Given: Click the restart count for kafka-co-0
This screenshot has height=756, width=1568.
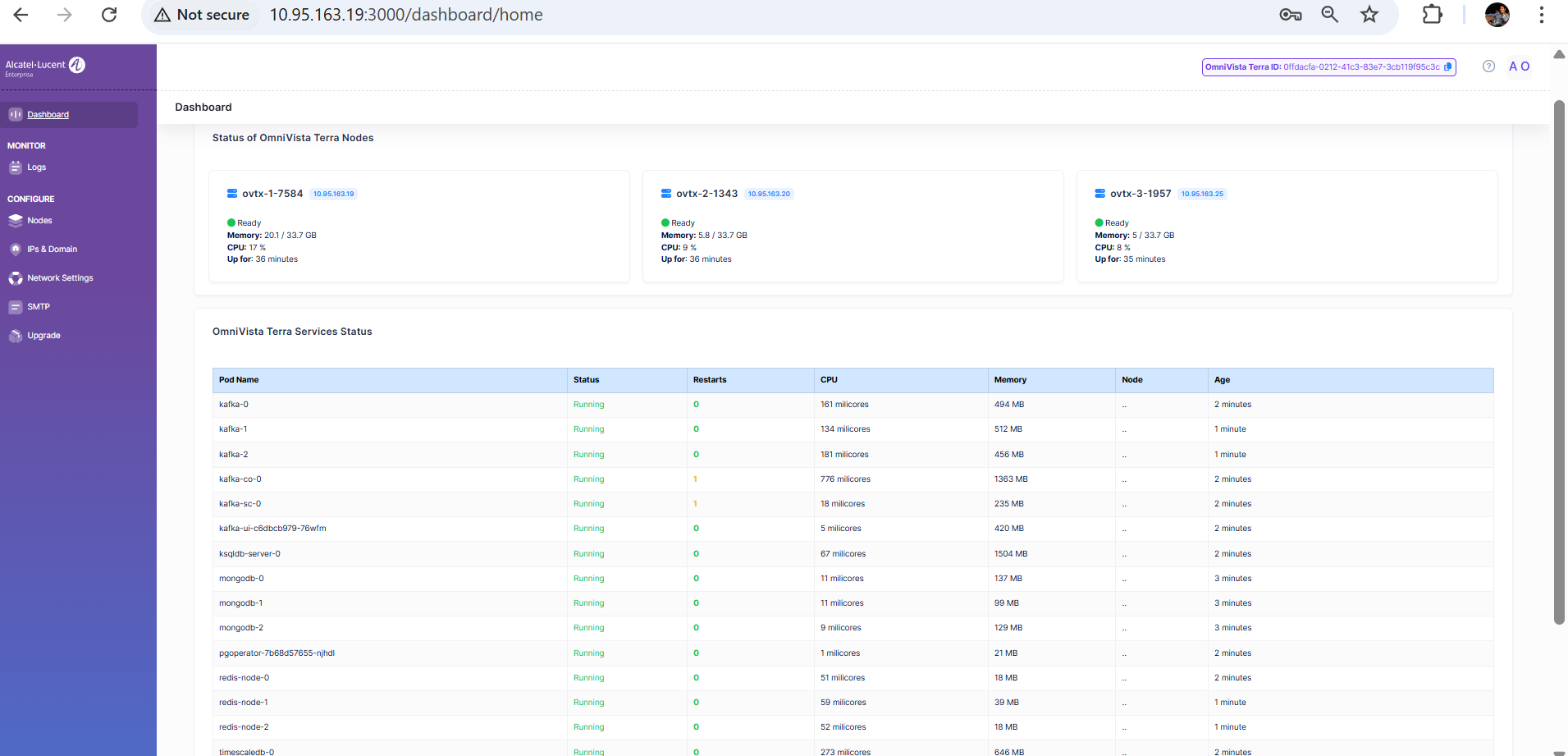Looking at the screenshot, I should [x=695, y=479].
